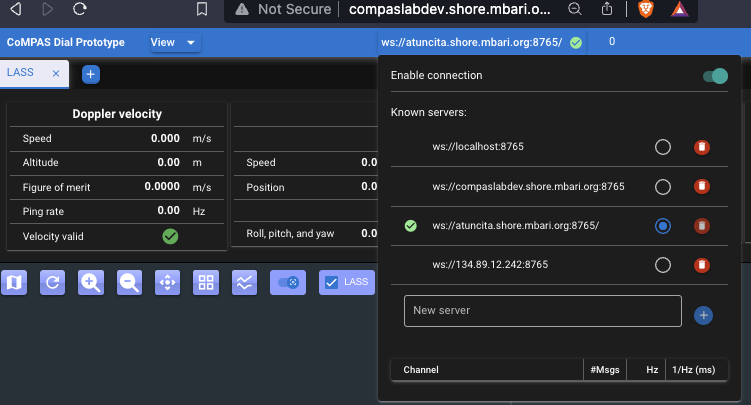Close the LASS tab
This screenshot has height=405, width=751.
click(56, 74)
